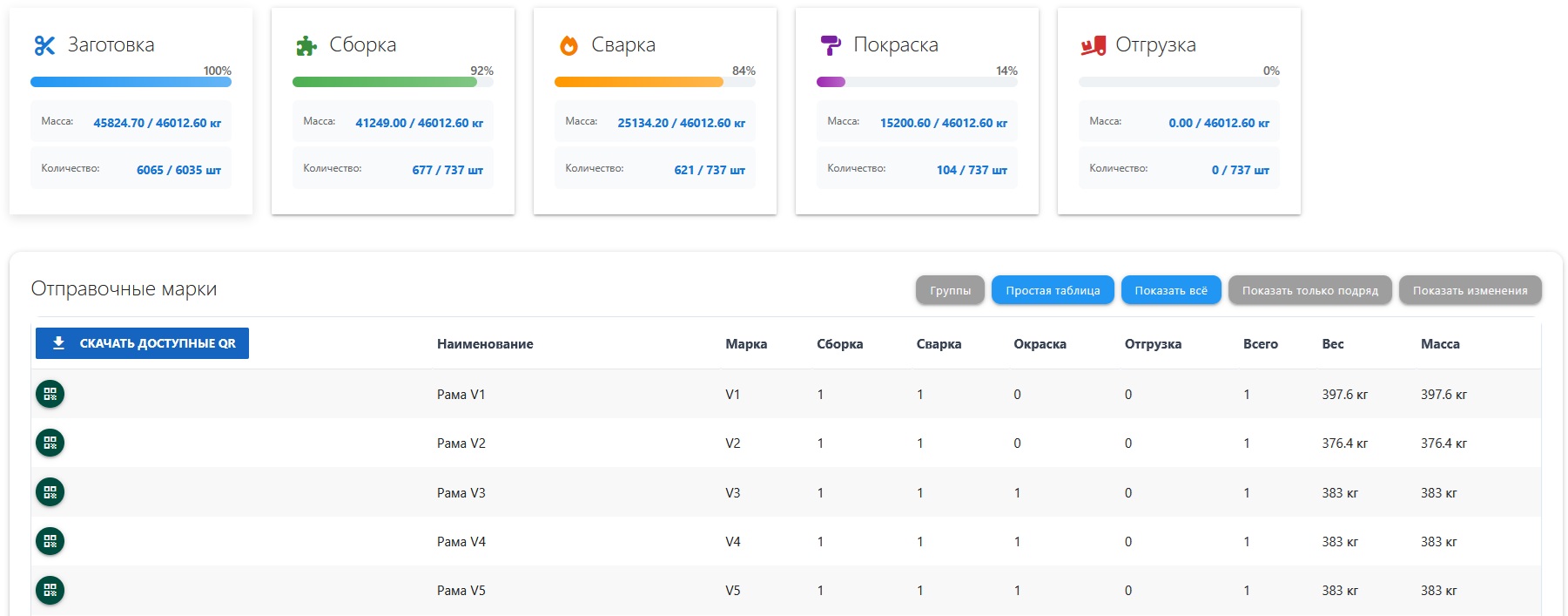This screenshot has height=616, width=1568.
Task: Open QR code for Рама V3 row
Action: [50, 492]
